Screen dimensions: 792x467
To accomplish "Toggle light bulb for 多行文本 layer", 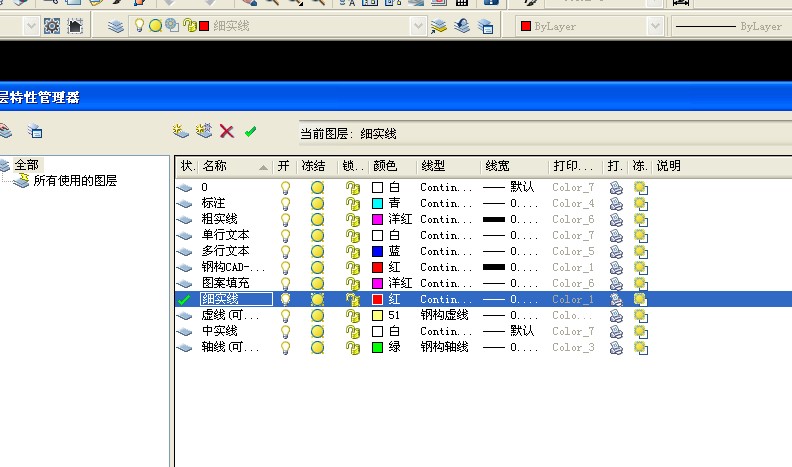I will pyautogui.click(x=285, y=251).
